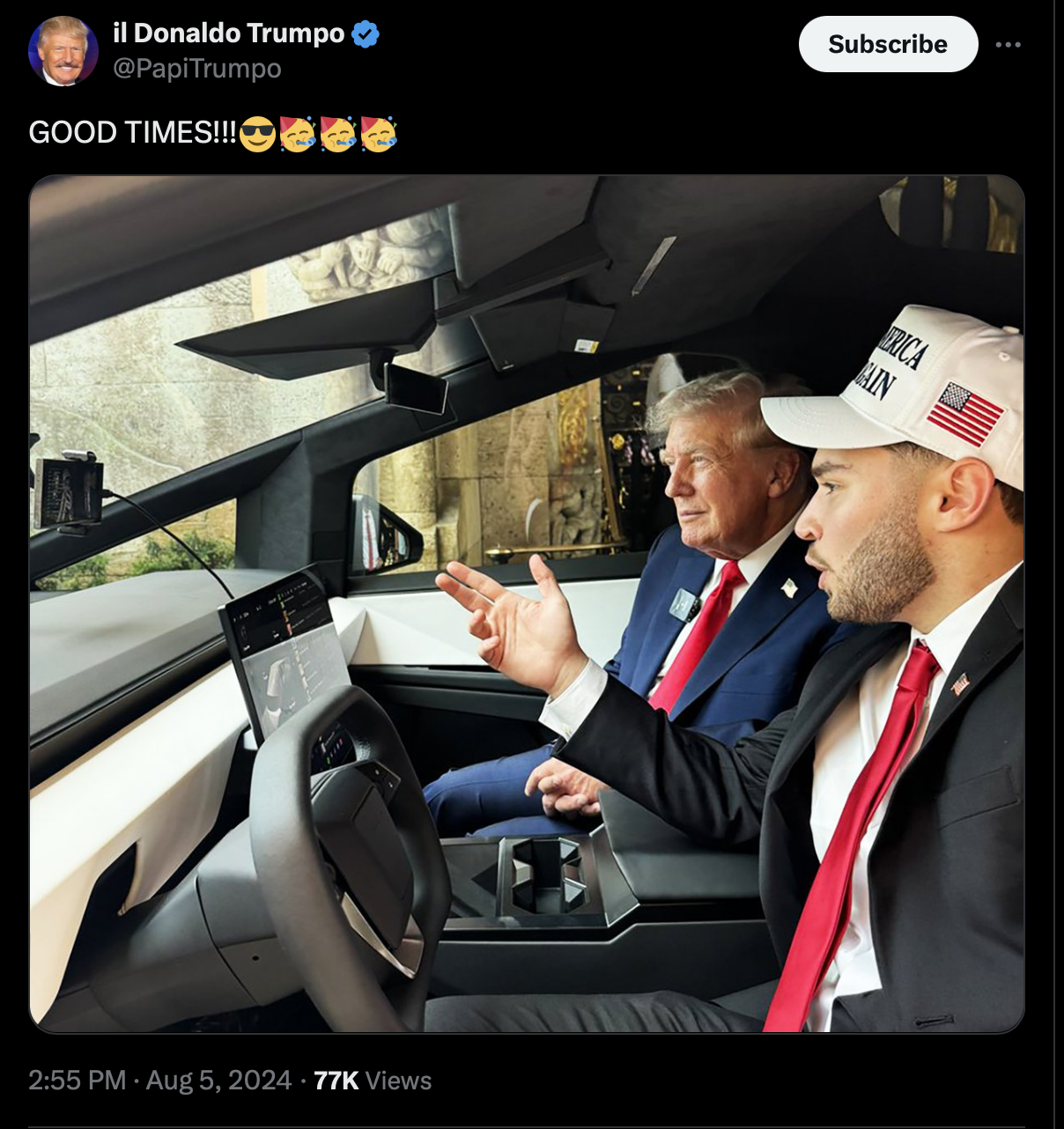Open the three-dot more options menu
1064x1129 pixels.
click(1008, 44)
